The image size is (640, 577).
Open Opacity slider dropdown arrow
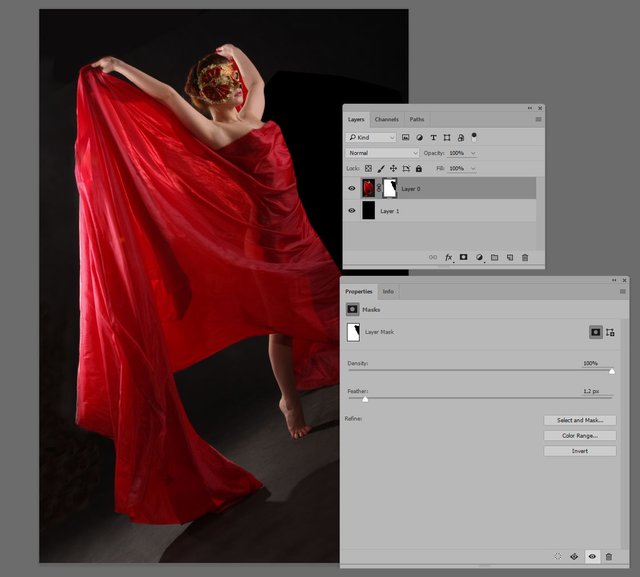click(473, 153)
